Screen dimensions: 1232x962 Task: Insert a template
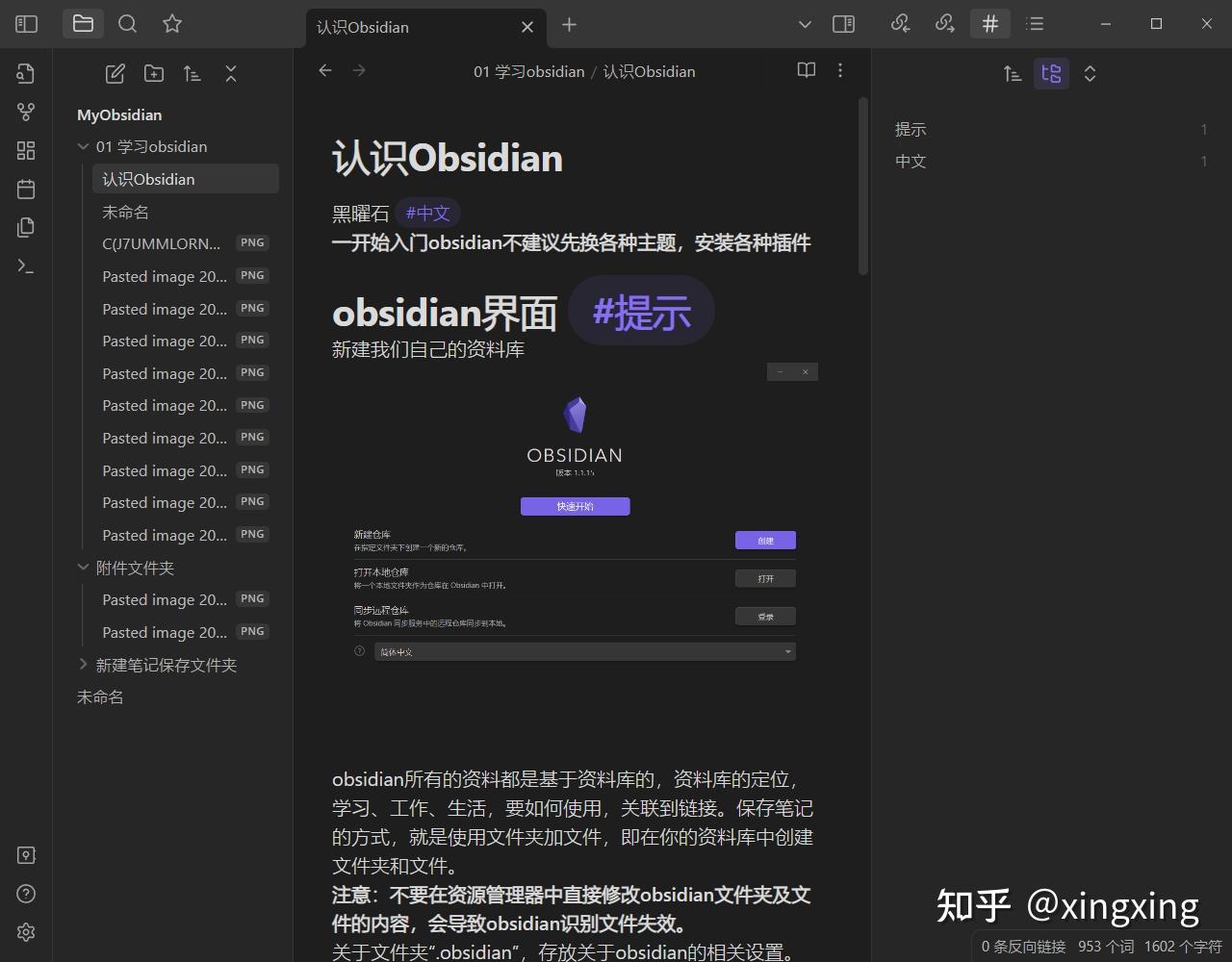[x=25, y=227]
